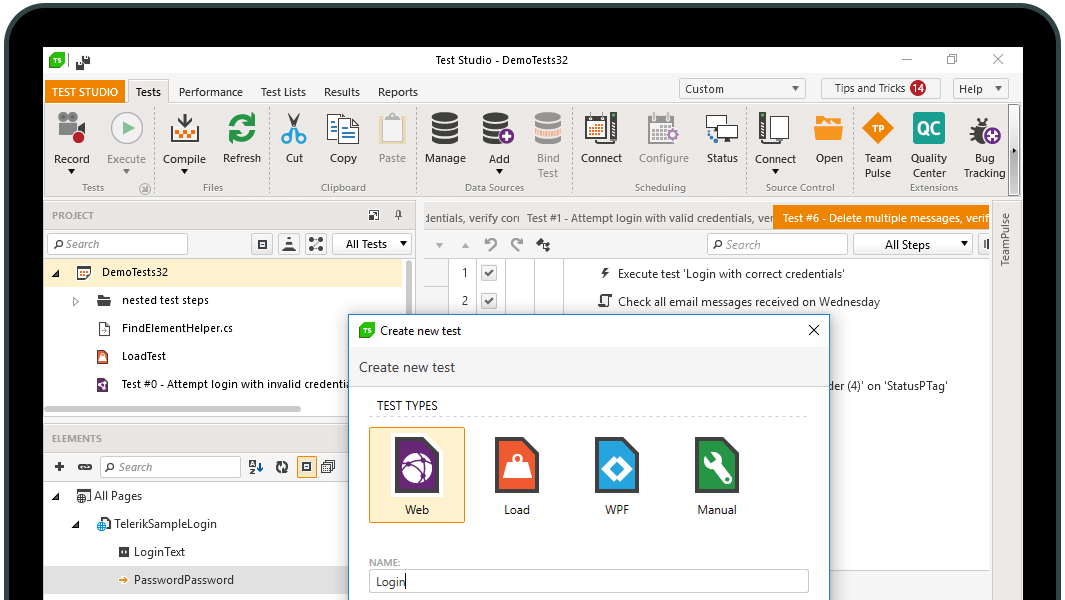Click the NAME field containing Login

pyautogui.click(x=589, y=582)
